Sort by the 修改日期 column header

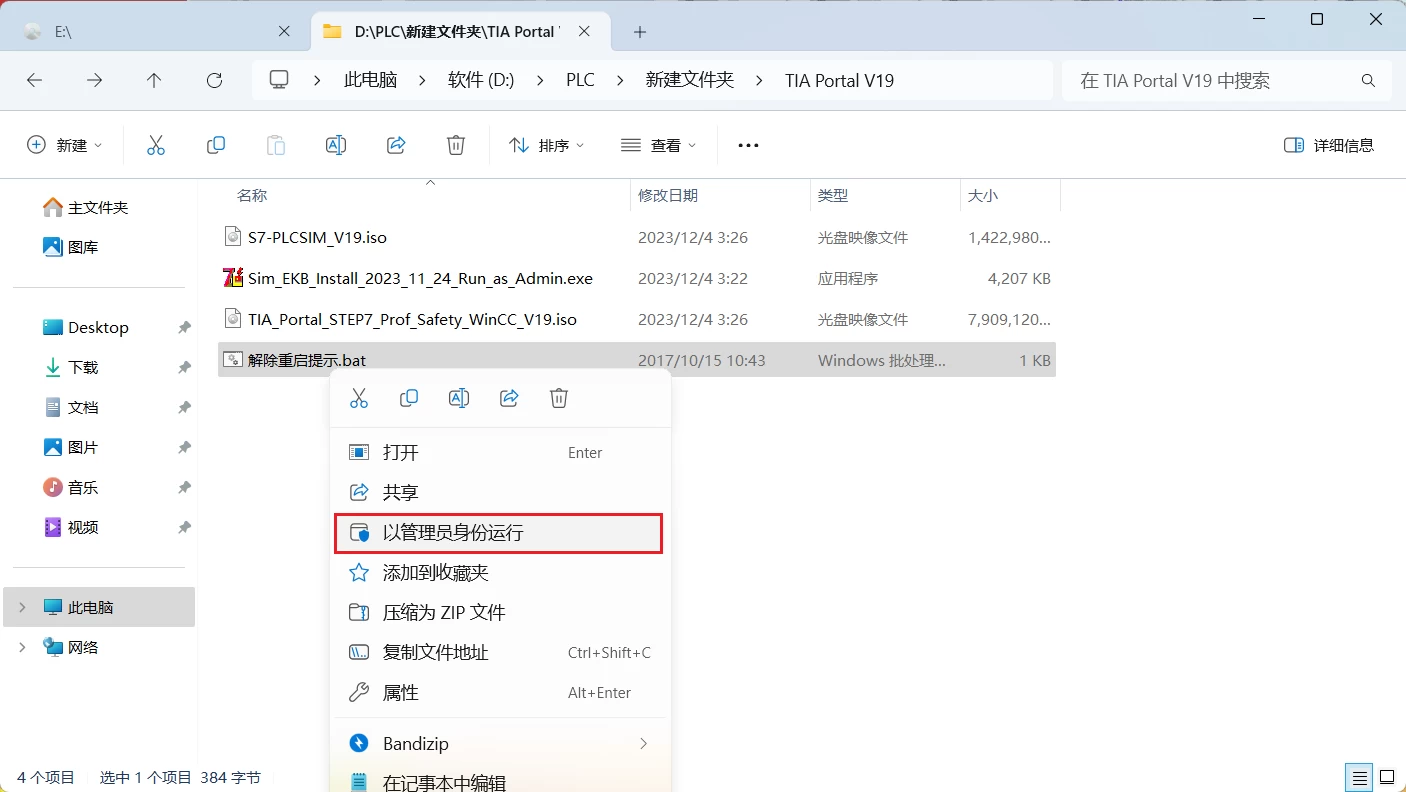pos(668,196)
